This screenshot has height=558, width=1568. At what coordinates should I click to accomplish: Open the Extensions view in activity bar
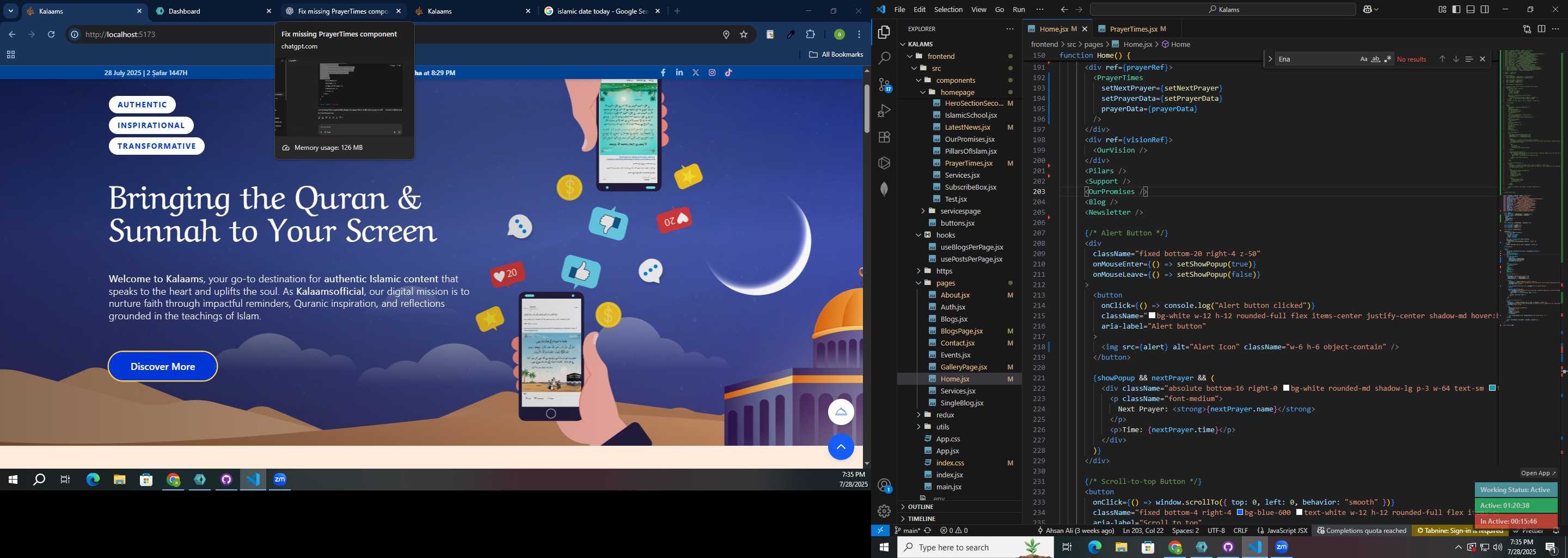tap(884, 137)
